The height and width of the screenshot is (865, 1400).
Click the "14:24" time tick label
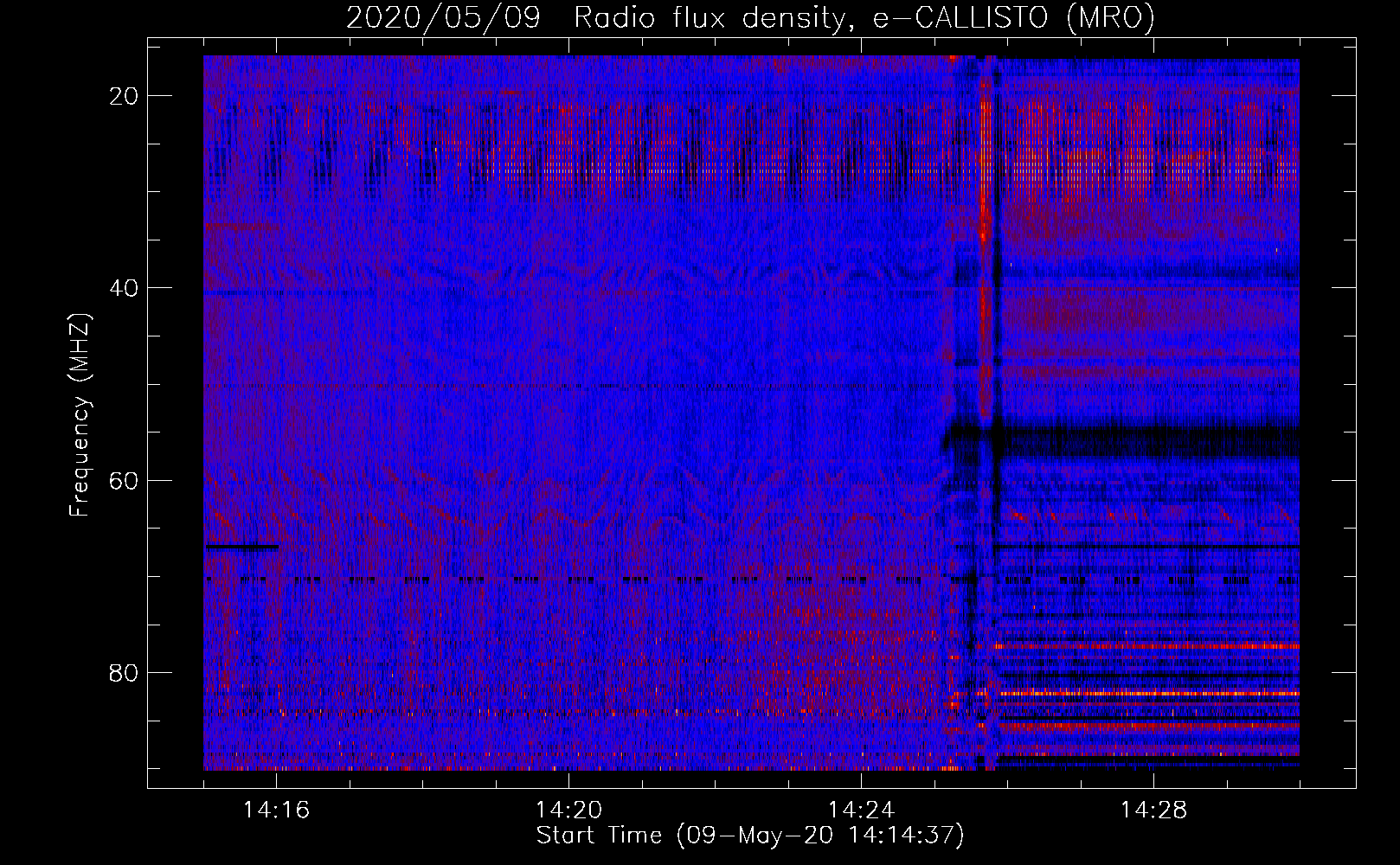coord(861,811)
